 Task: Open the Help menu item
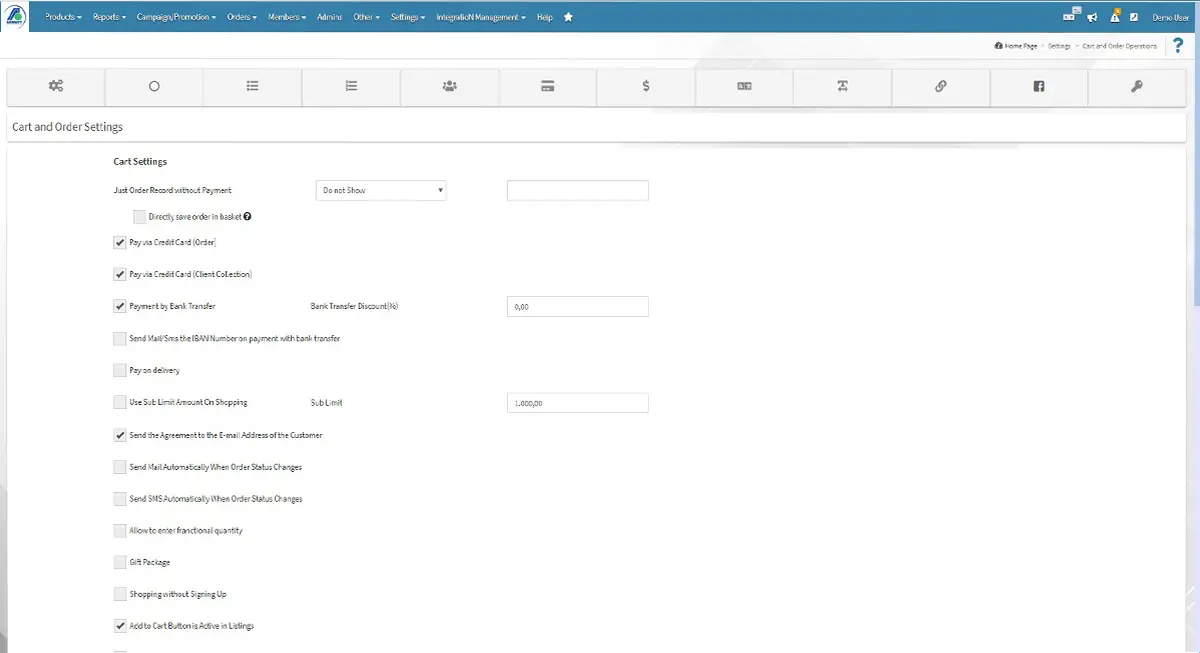tap(544, 17)
